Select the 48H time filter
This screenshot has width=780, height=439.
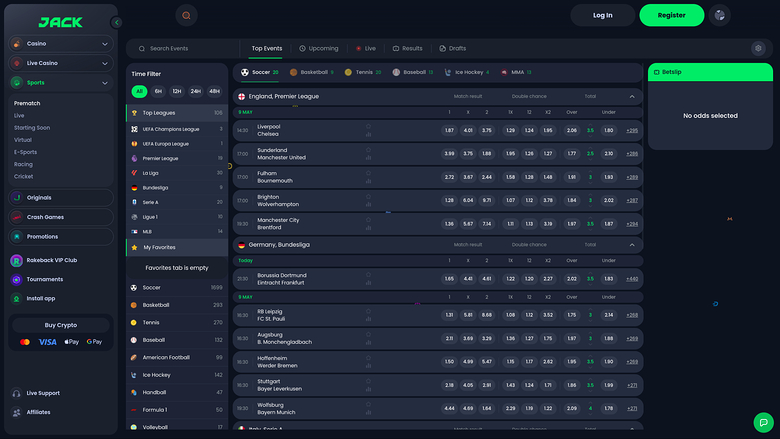[x=214, y=91]
